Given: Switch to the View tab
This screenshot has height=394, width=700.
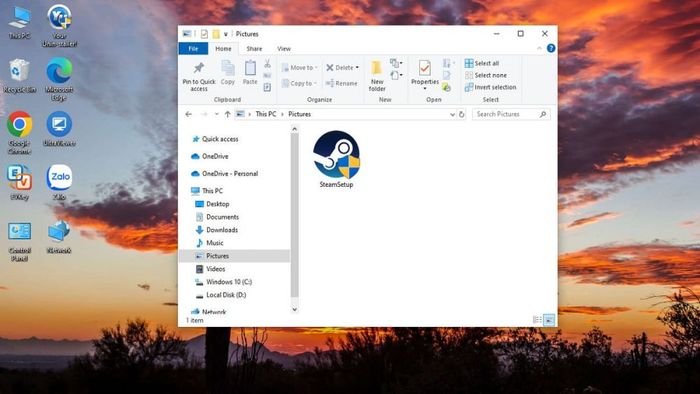Looking at the screenshot, I should pyautogui.click(x=284, y=49).
